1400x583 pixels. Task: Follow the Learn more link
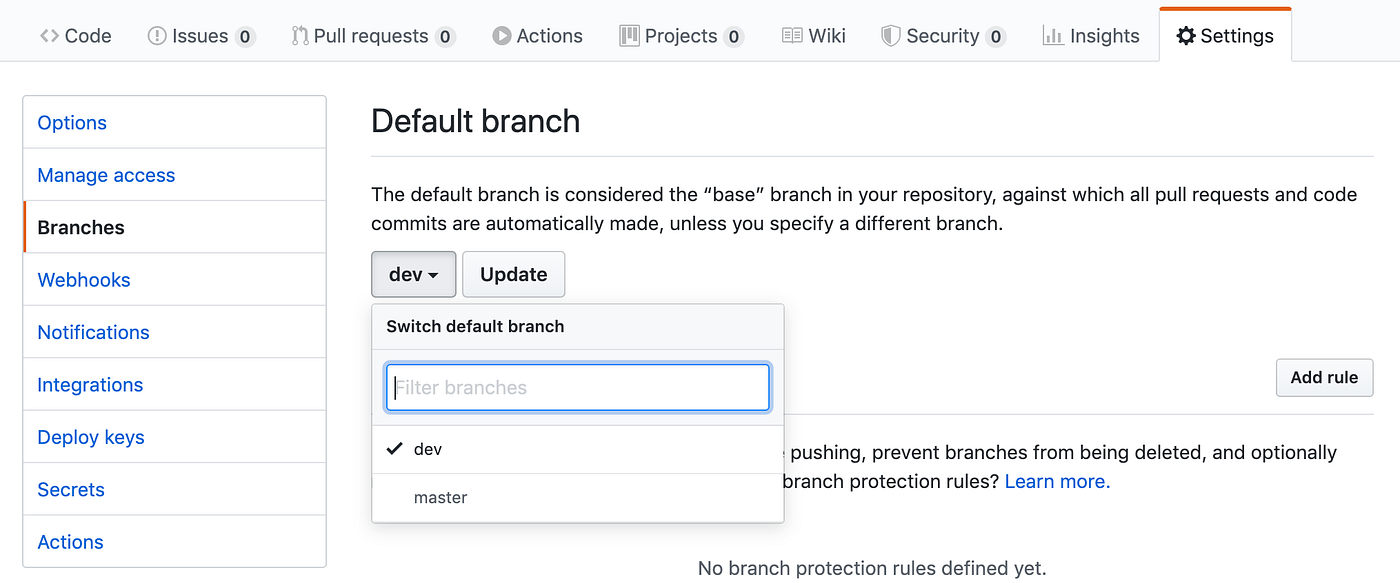point(1057,481)
